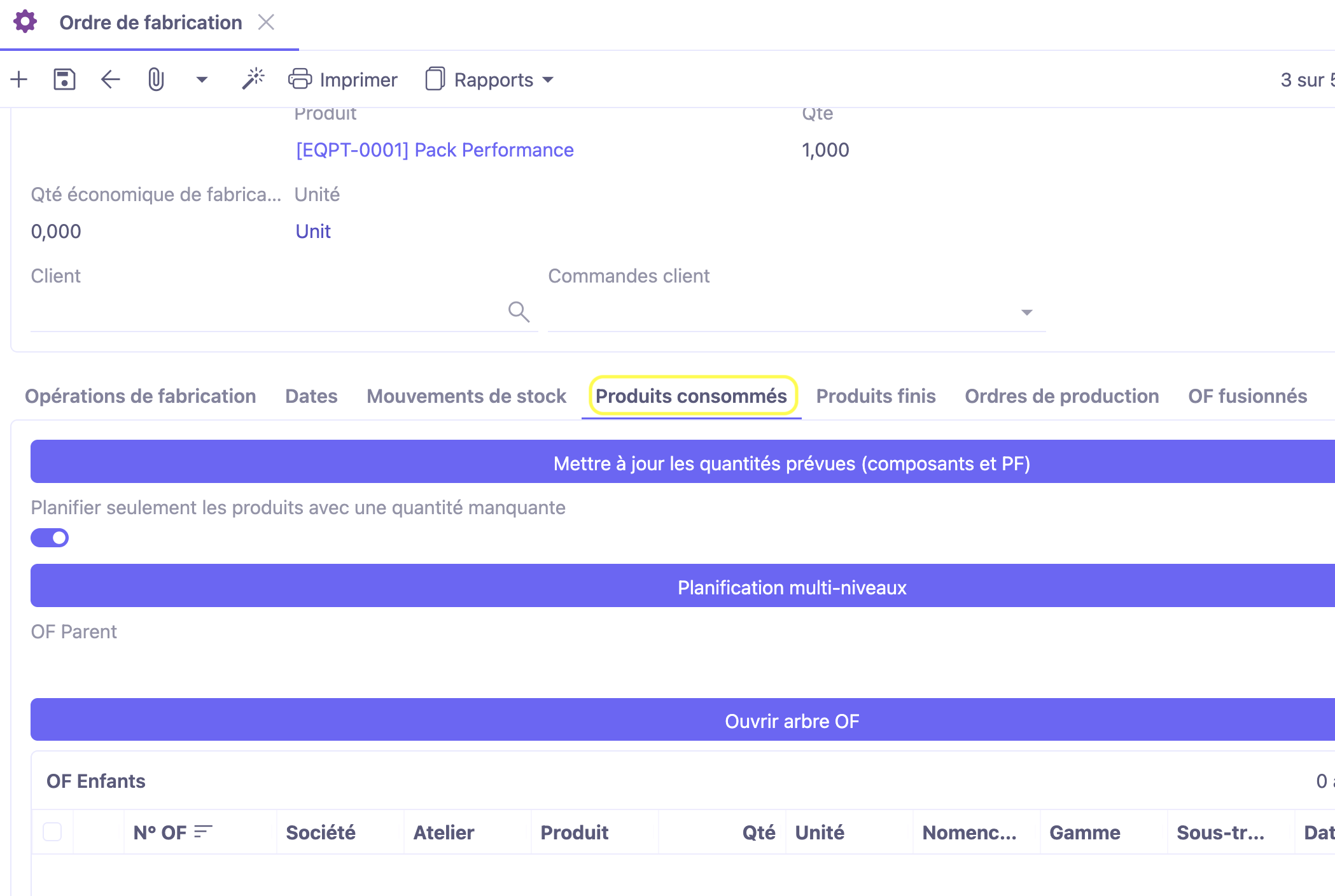Click the plus icon to create new record

pos(19,80)
